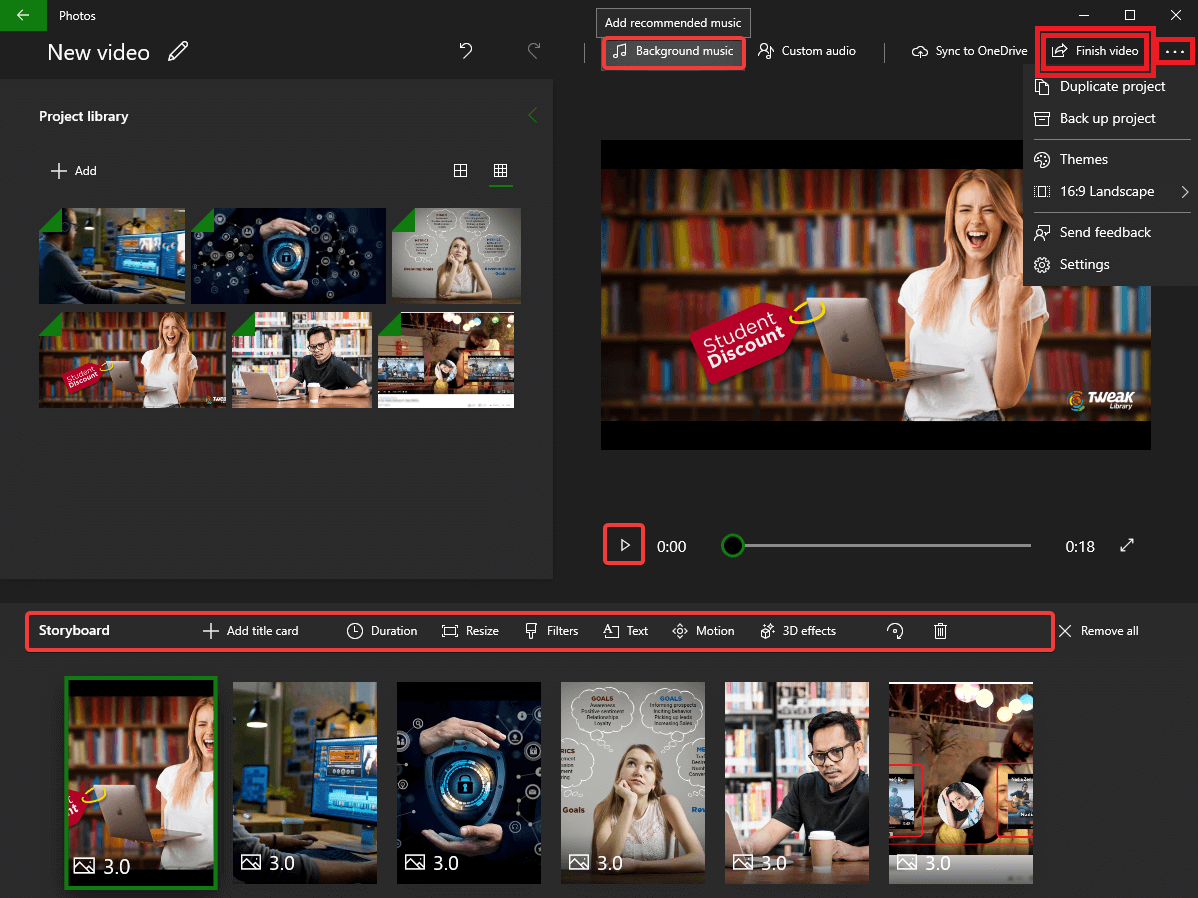This screenshot has height=898, width=1198.
Task: Select the cyber security shield photo in the library
Action: tap(288, 256)
